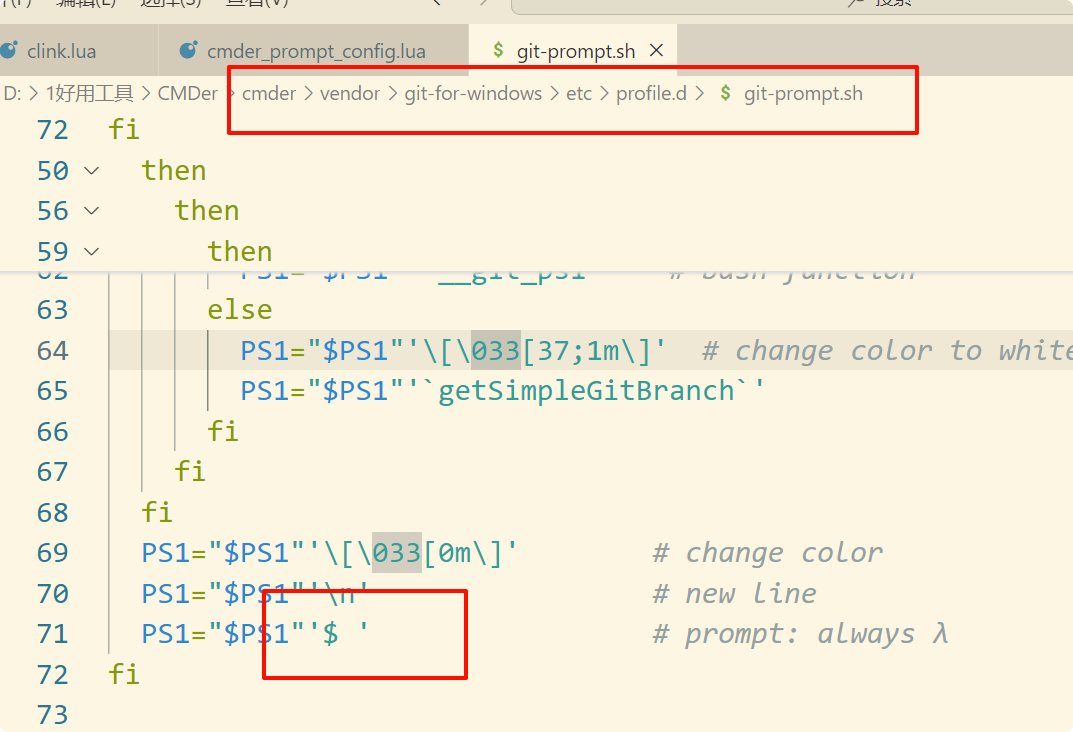Select line number 68
The height and width of the screenshot is (732, 1073).
click(53, 513)
